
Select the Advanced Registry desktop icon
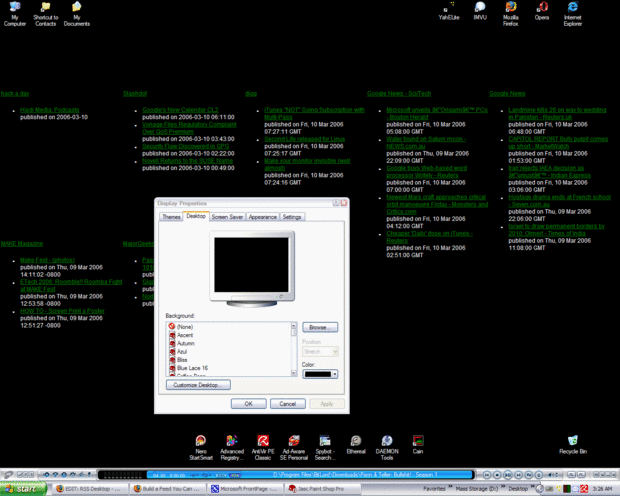[x=232, y=448]
